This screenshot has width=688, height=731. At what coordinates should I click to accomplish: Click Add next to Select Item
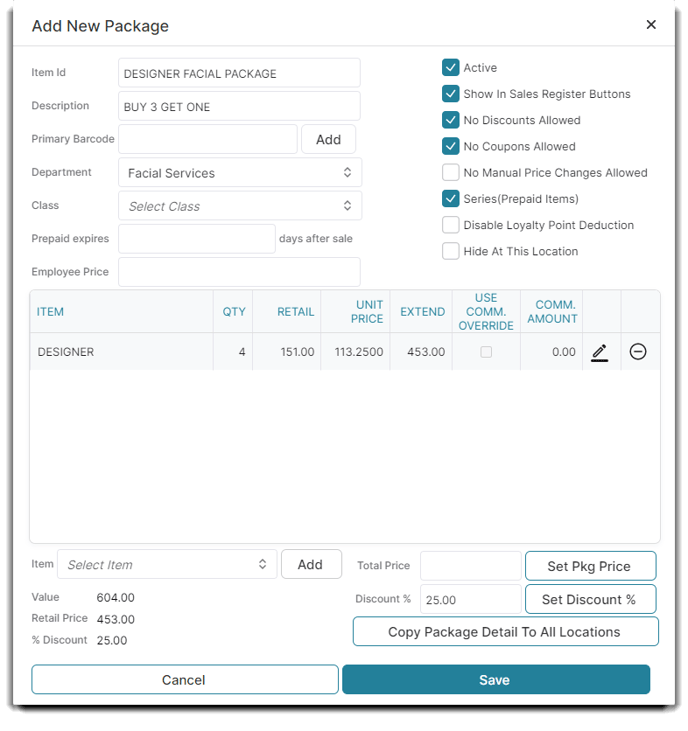(x=311, y=564)
